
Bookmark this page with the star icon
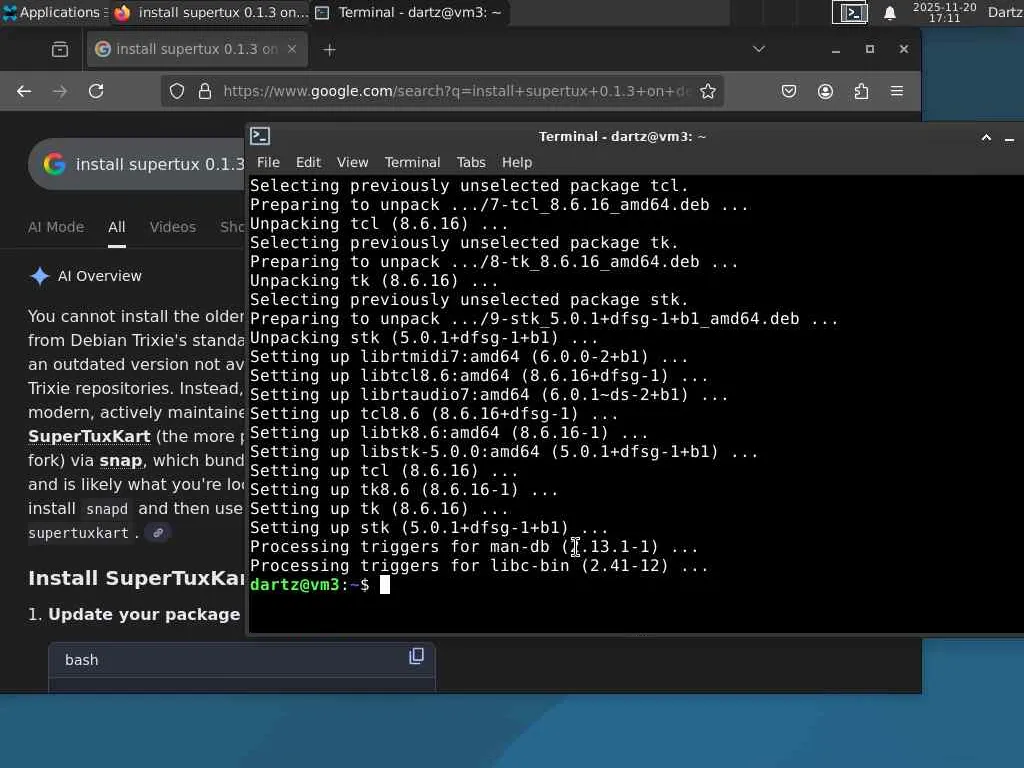(708, 91)
